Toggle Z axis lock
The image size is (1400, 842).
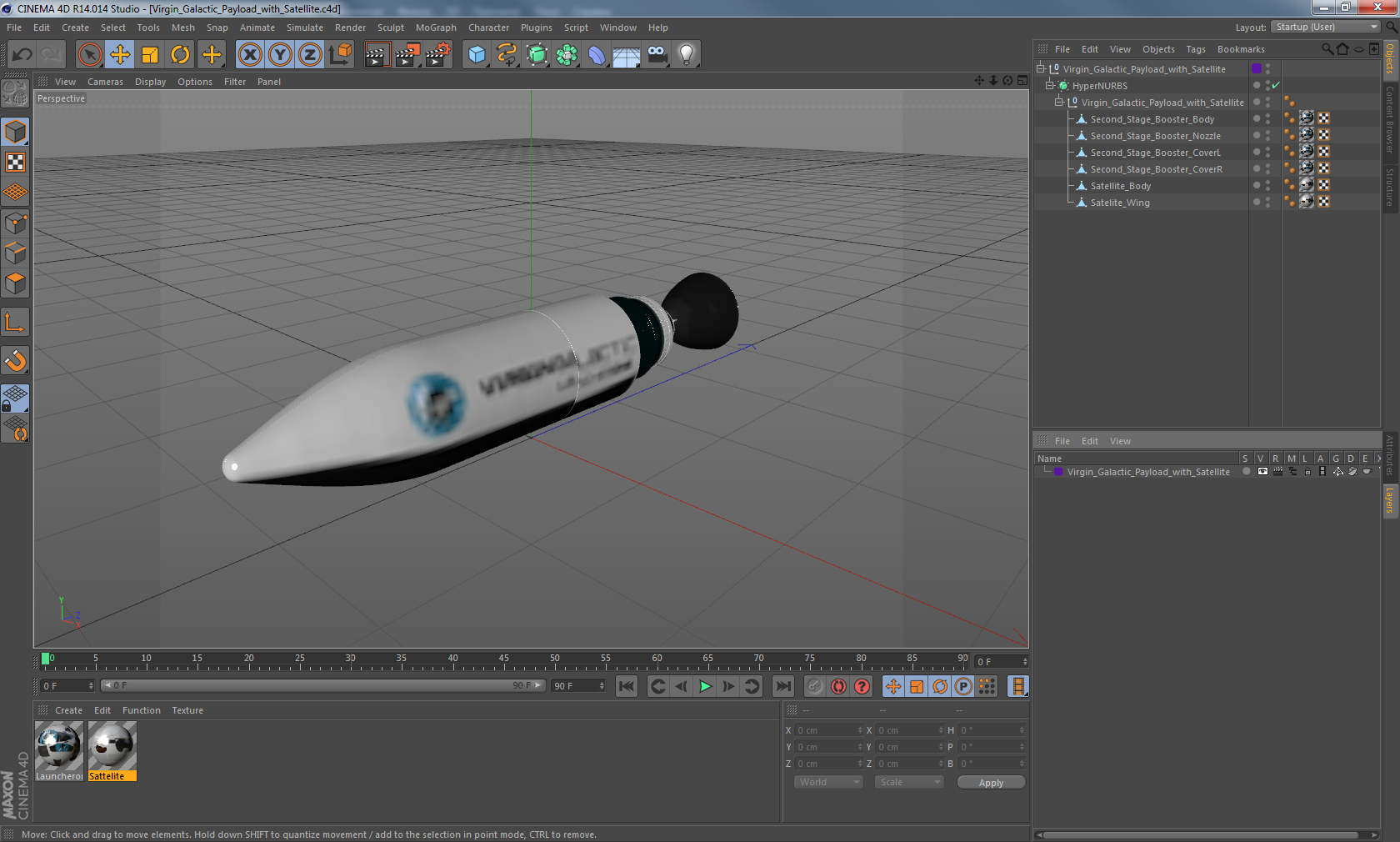pos(310,55)
